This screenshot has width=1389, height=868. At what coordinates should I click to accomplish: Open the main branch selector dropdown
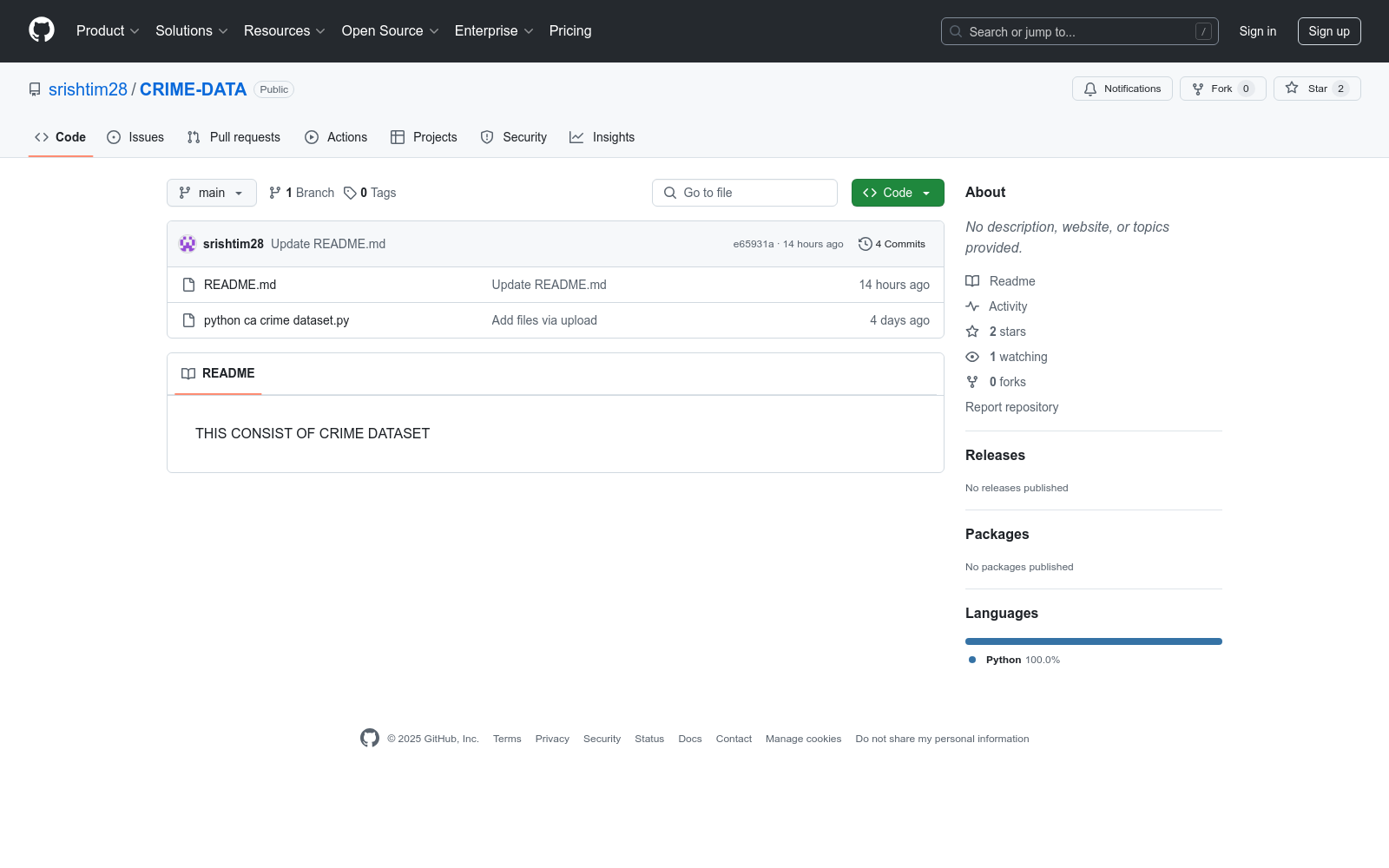[212, 193]
